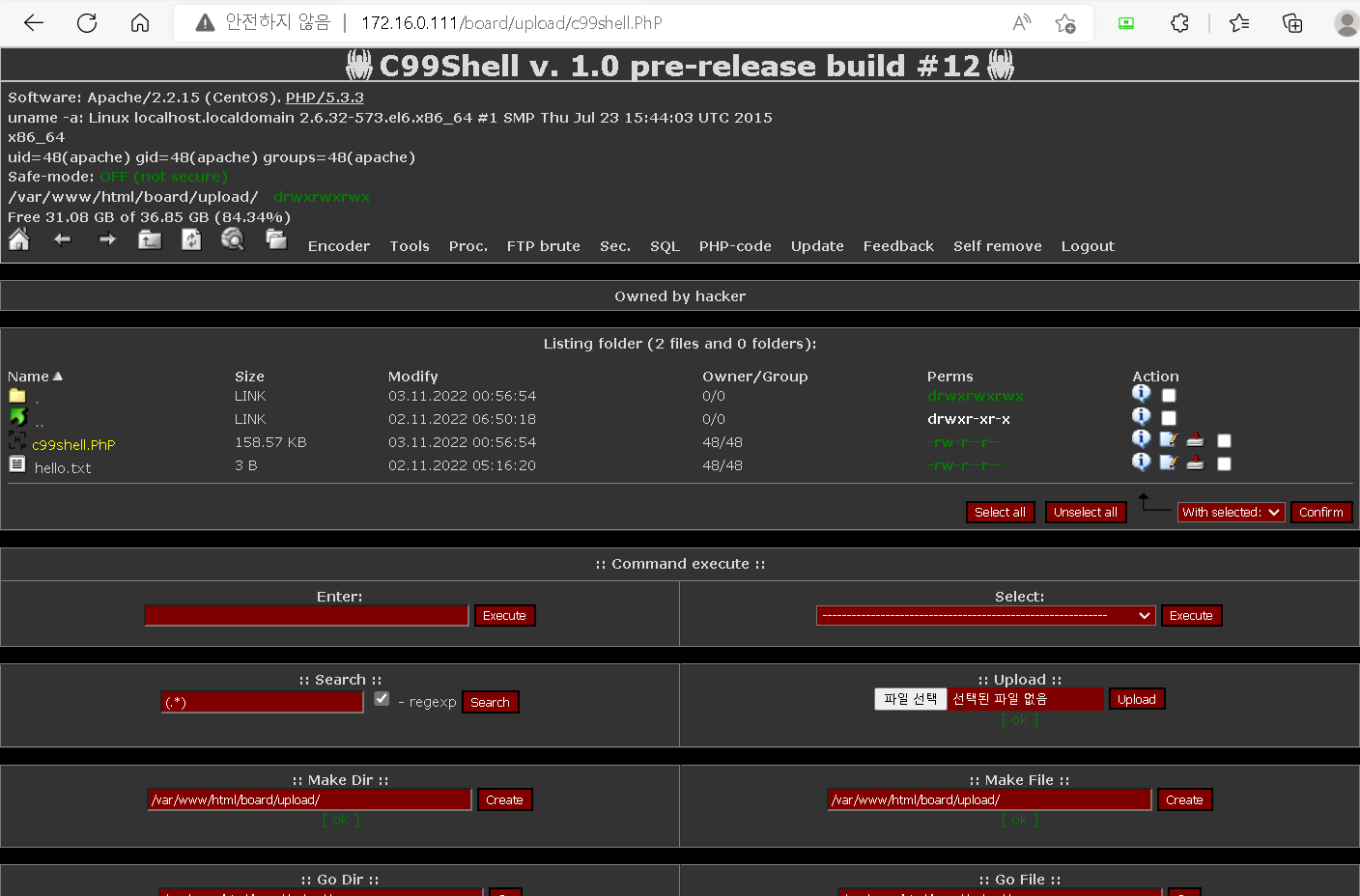Screen dimensions: 1360x896
Task: Open the Proc. menu item
Action: [x=468, y=246]
